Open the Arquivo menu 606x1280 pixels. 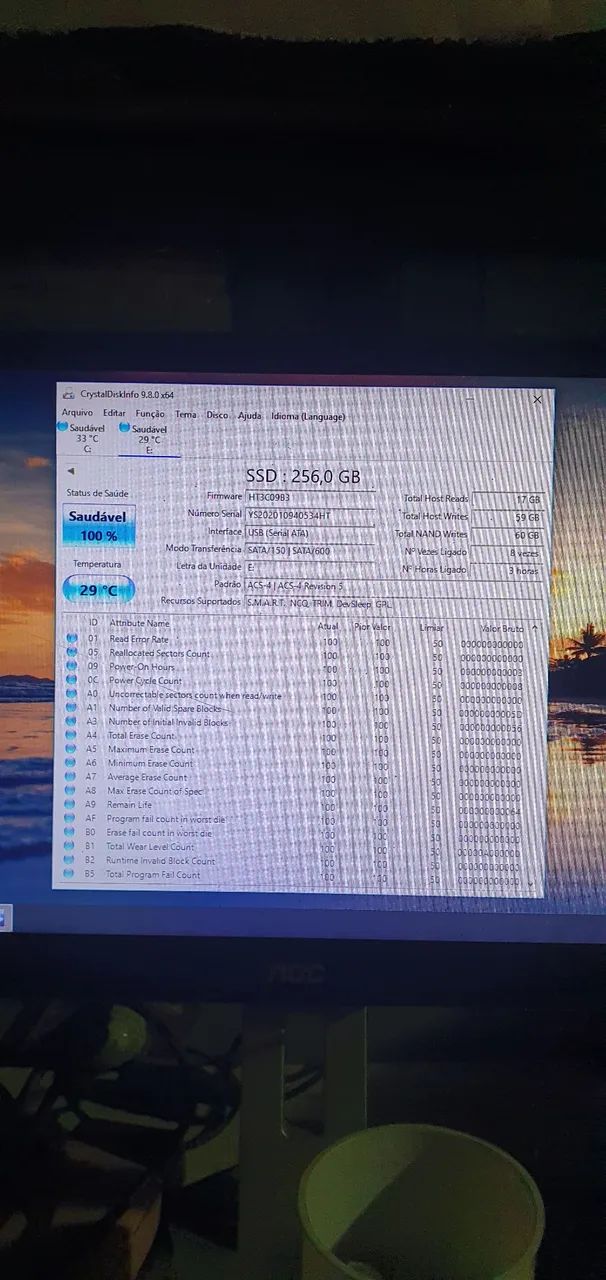[x=77, y=413]
